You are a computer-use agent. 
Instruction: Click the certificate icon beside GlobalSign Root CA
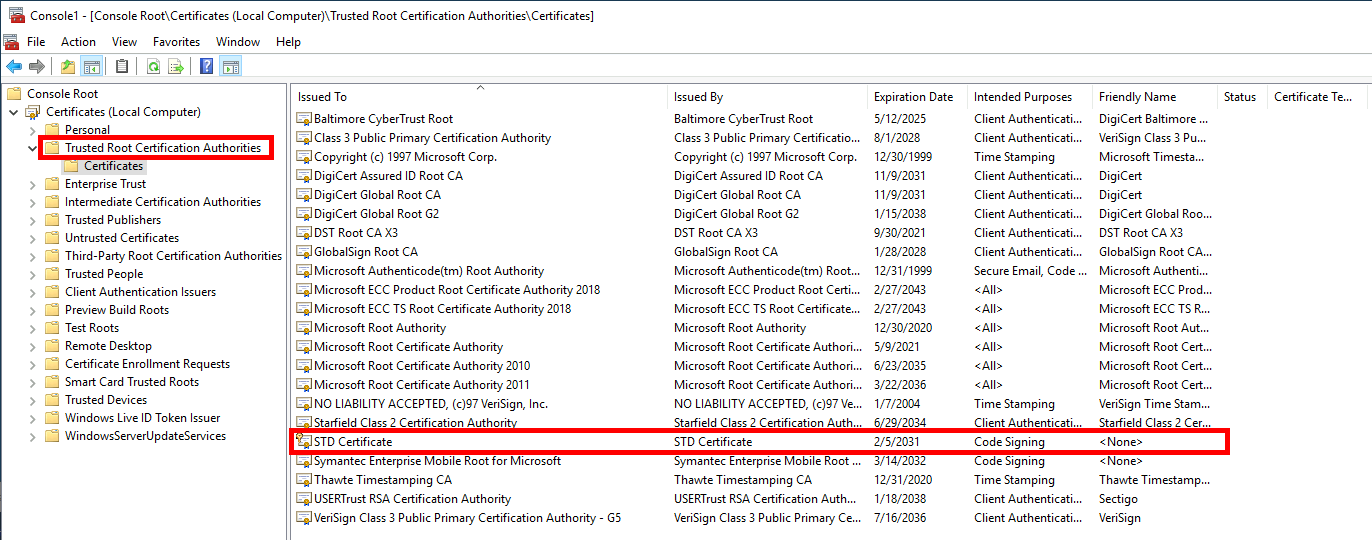point(304,252)
